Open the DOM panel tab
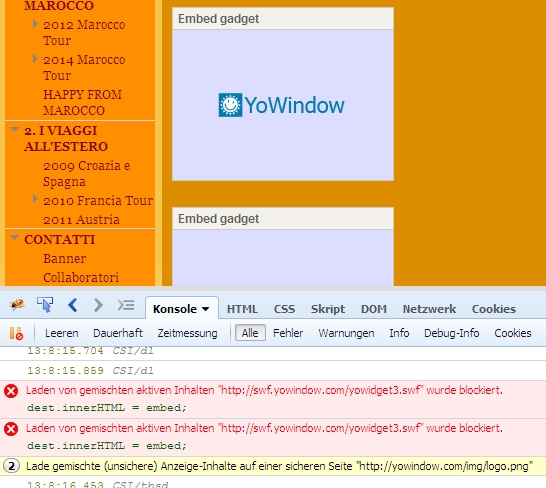Image resolution: width=546 pixels, height=488 pixels. (x=374, y=309)
